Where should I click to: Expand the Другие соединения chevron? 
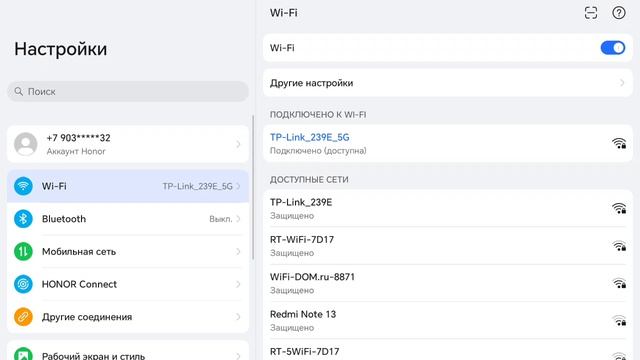238,317
